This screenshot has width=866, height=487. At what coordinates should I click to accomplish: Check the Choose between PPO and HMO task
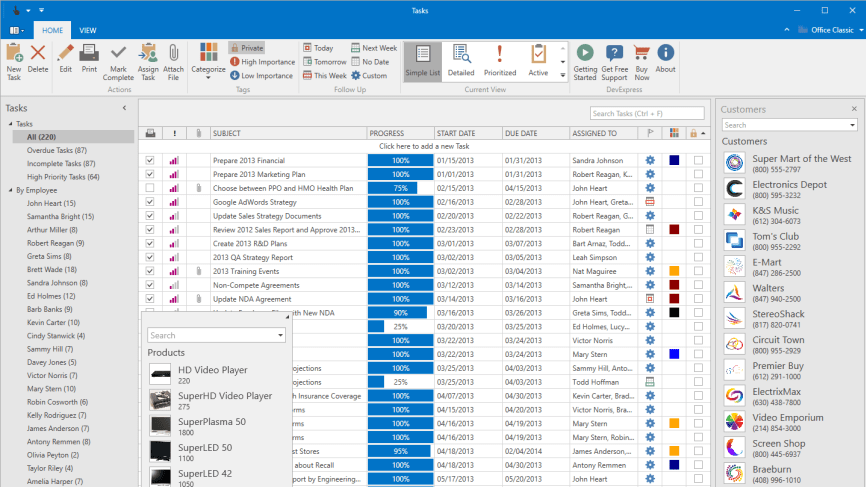(x=150, y=188)
